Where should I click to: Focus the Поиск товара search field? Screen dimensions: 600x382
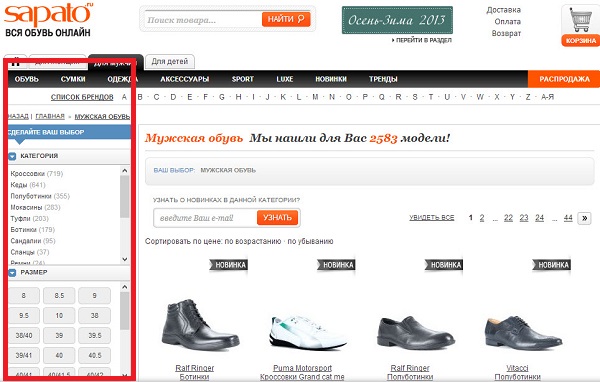tap(203, 20)
